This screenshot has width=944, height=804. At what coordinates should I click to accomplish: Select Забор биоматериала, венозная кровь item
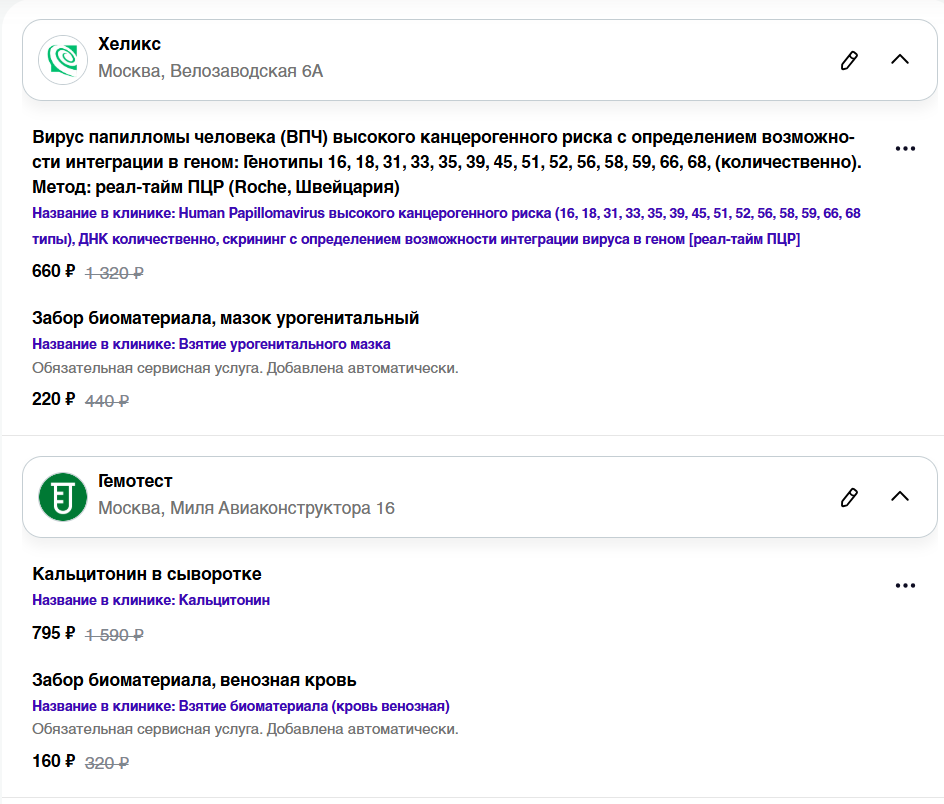pyautogui.click(x=194, y=680)
